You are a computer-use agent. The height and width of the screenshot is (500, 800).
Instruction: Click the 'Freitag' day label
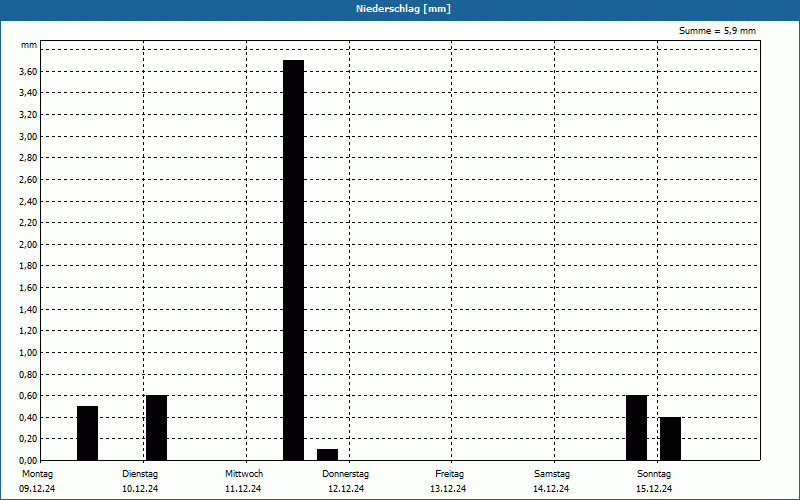[x=449, y=474]
